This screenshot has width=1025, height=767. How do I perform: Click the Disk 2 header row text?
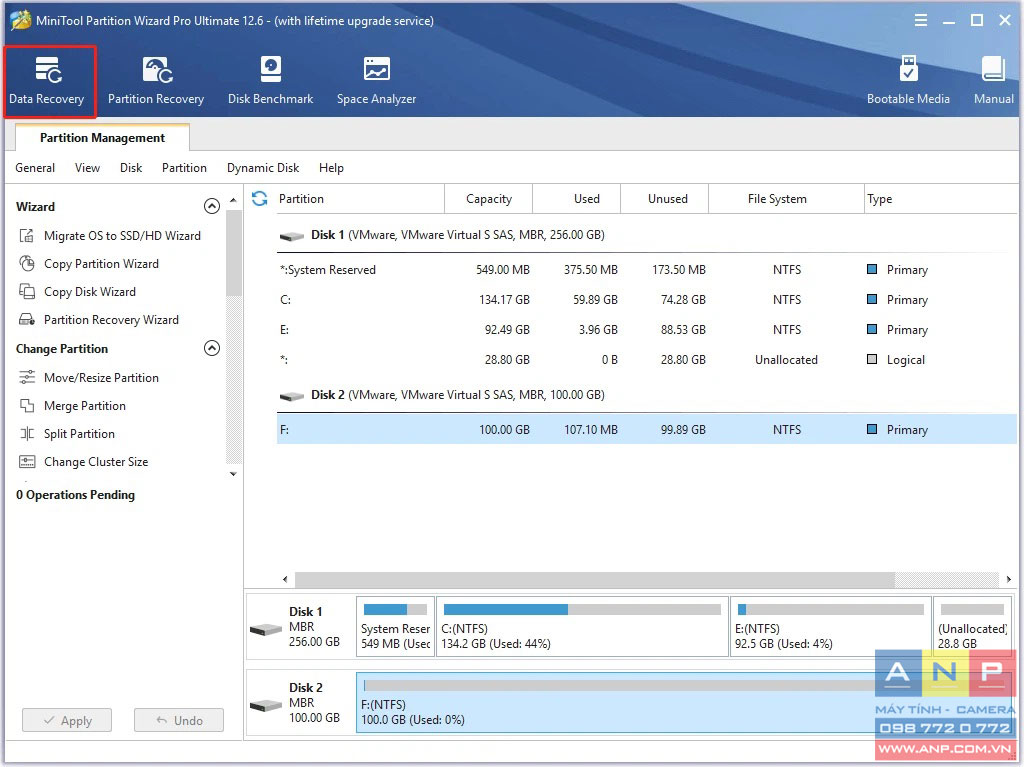coord(458,395)
